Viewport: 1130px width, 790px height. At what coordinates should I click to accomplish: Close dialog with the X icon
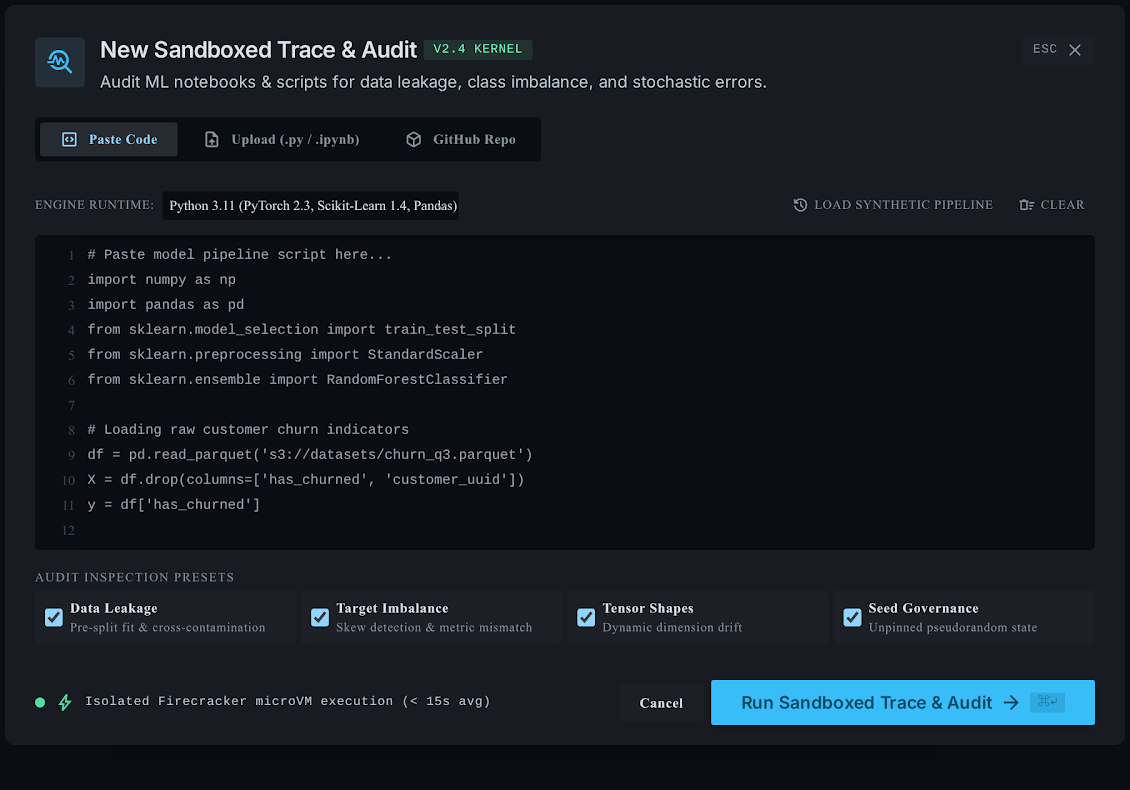pos(1075,50)
